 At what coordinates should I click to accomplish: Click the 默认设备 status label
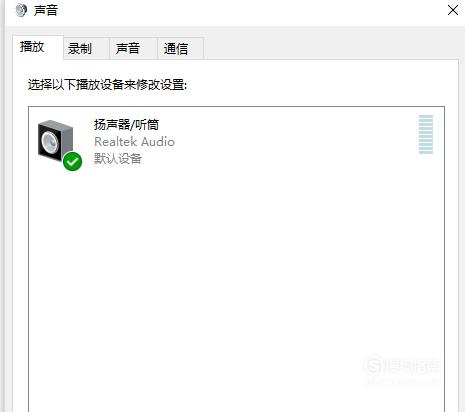[118, 159]
